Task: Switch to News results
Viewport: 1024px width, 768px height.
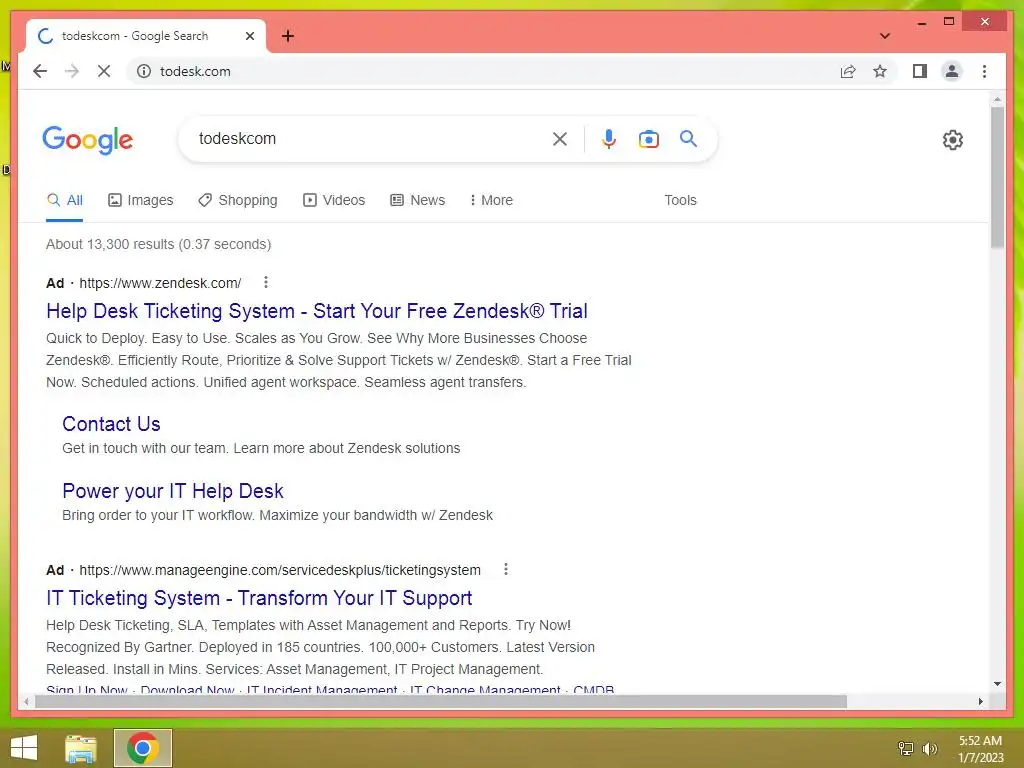Action: pos(417,200)
